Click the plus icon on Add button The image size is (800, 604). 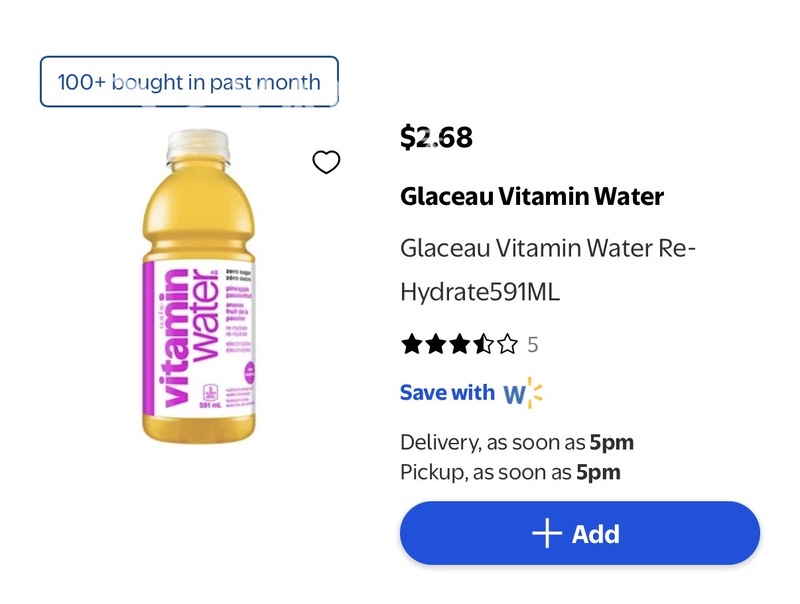547,534
